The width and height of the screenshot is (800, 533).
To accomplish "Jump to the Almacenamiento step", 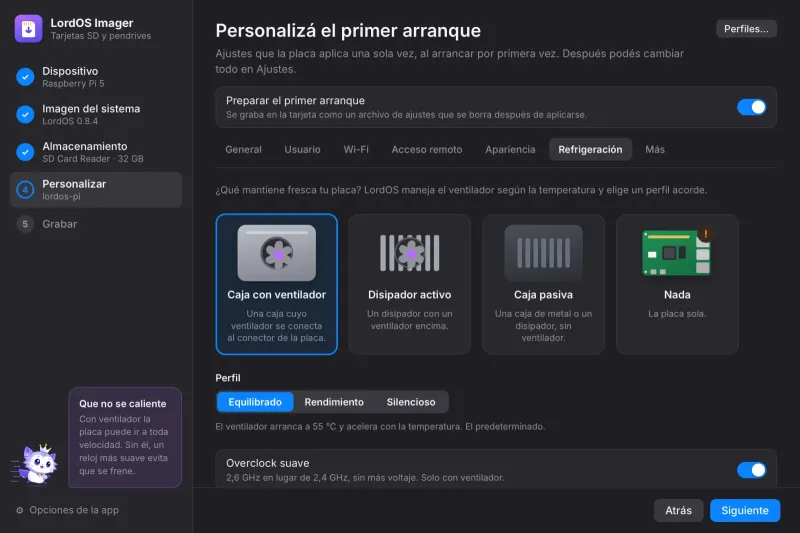I will (96, 152).
